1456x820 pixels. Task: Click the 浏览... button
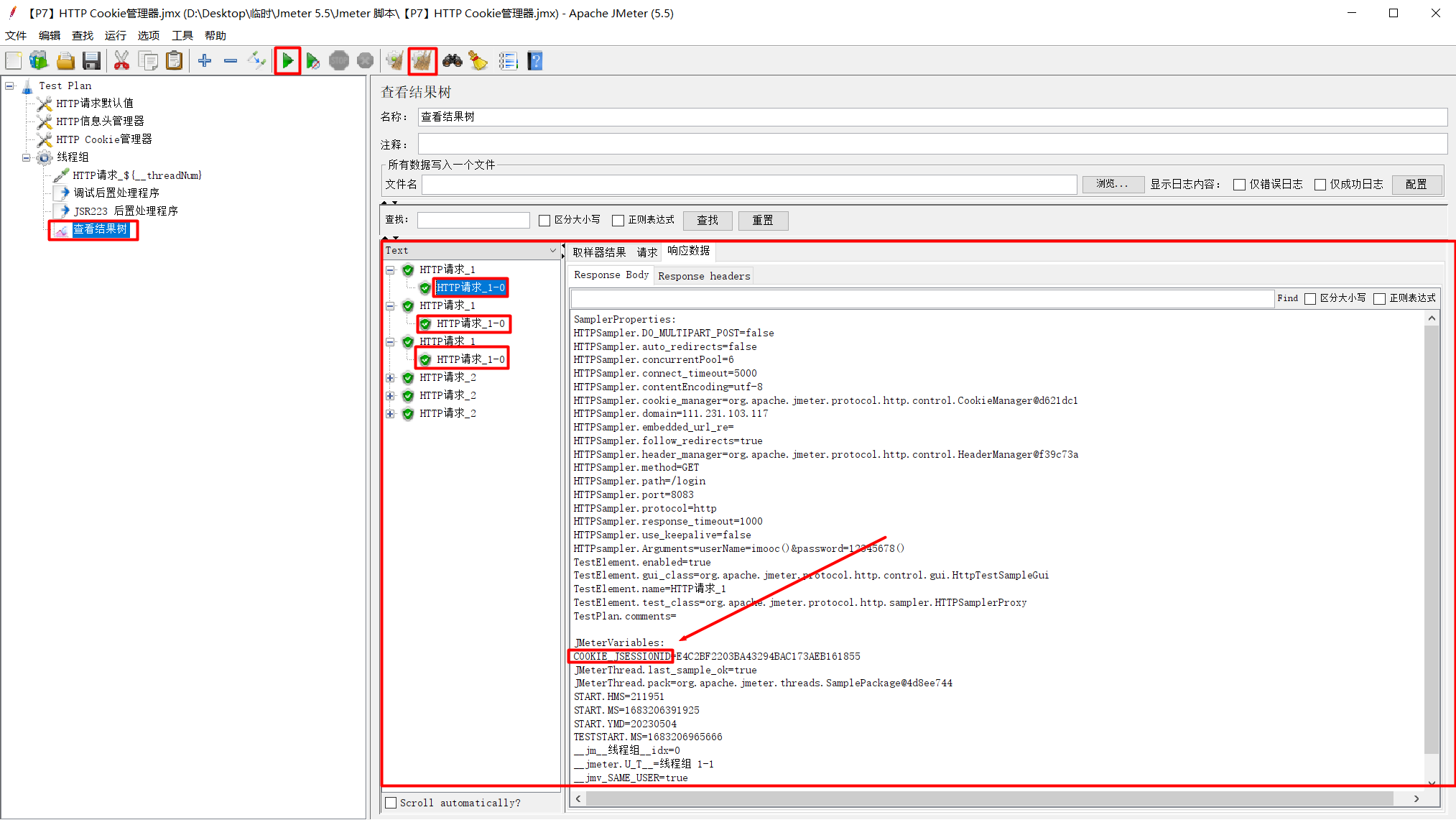(1113, 184)
